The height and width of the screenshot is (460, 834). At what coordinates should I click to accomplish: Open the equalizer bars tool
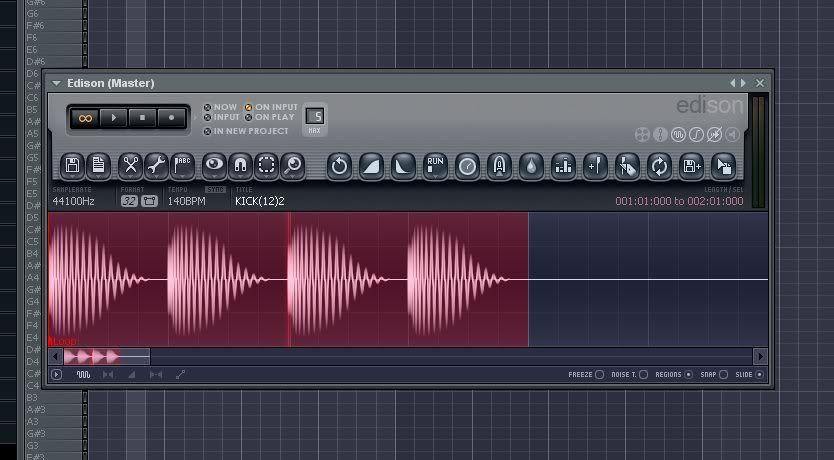(x=563, y=166)
